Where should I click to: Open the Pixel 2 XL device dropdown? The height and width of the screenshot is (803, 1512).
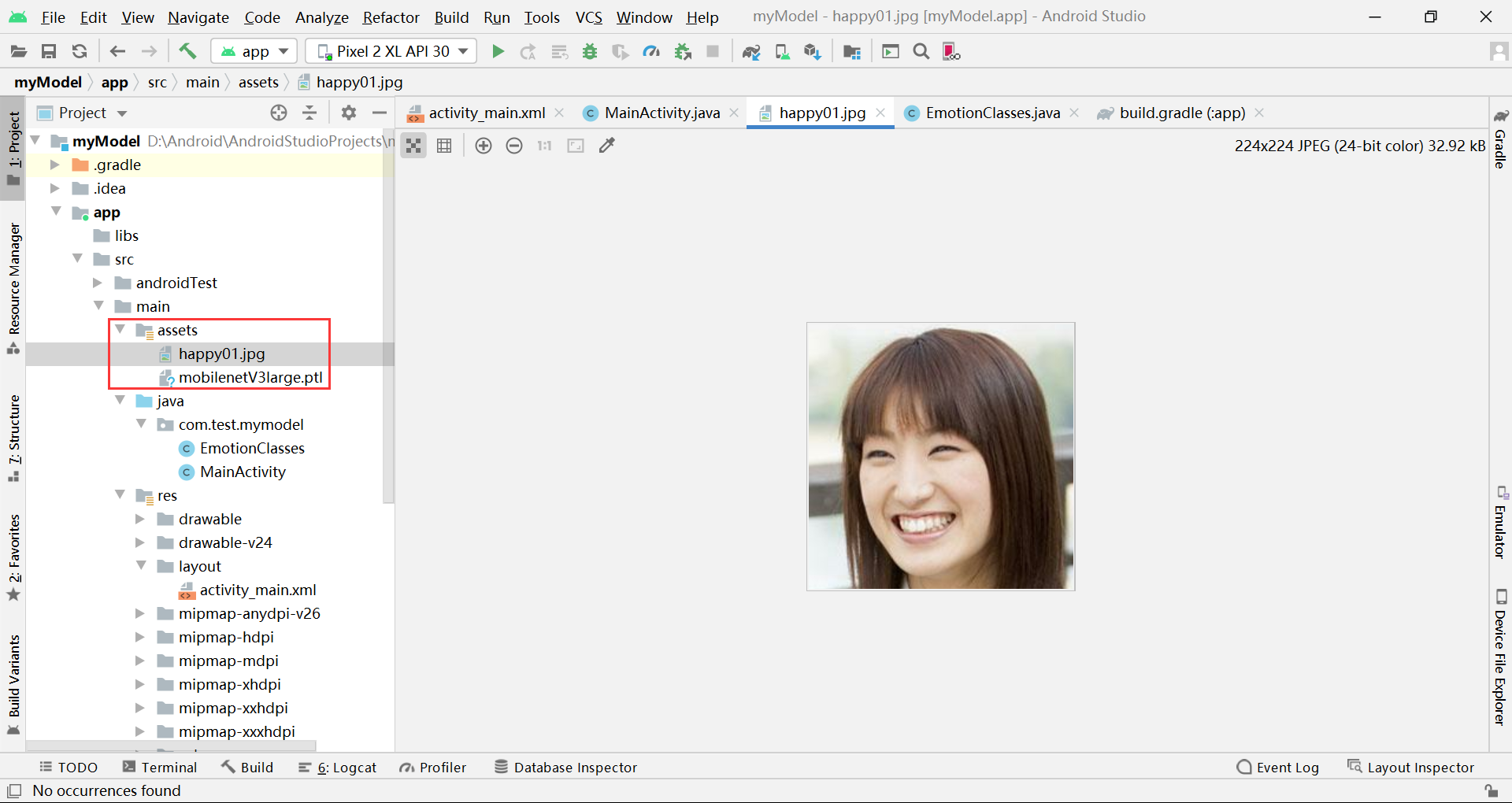point(391,52)
